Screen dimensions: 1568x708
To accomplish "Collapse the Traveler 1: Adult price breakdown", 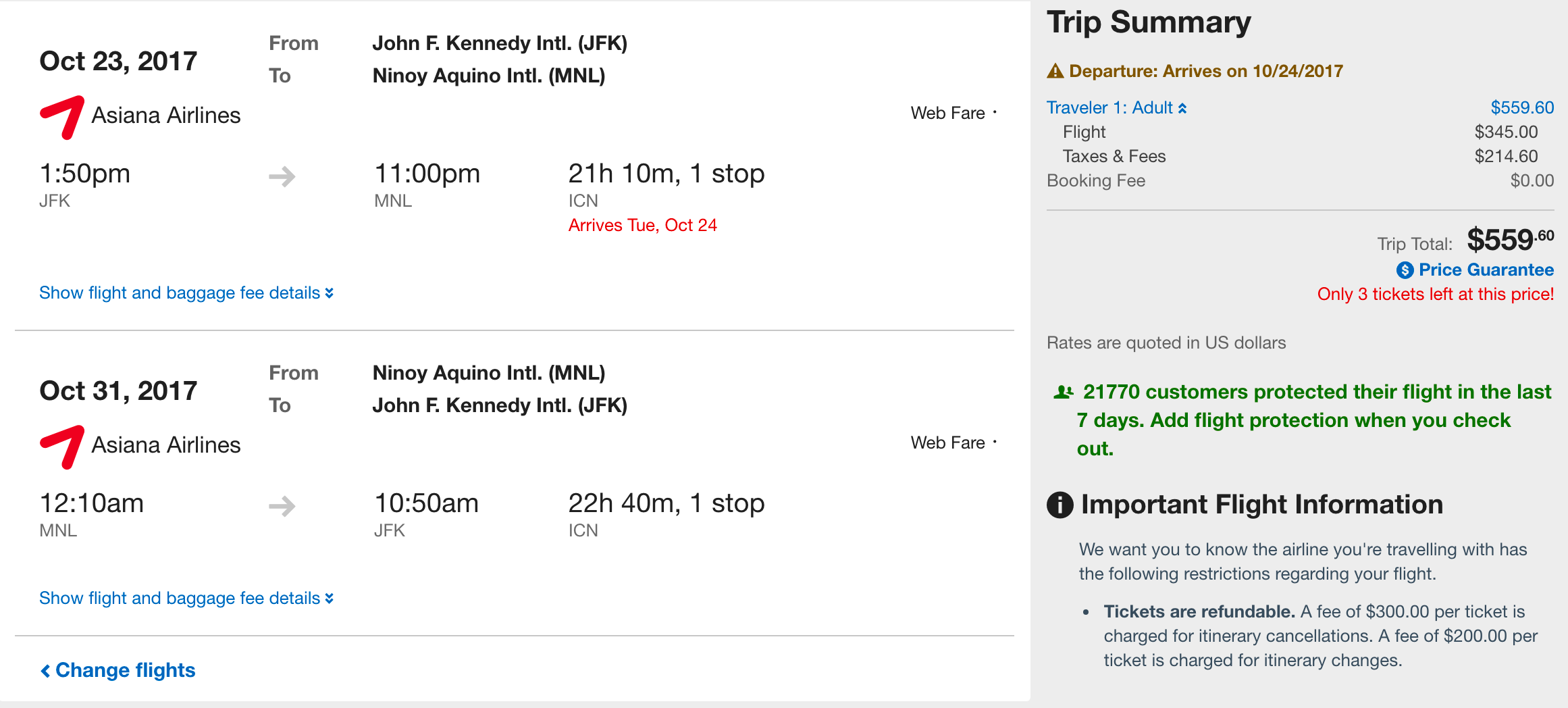I will 1116,108.
